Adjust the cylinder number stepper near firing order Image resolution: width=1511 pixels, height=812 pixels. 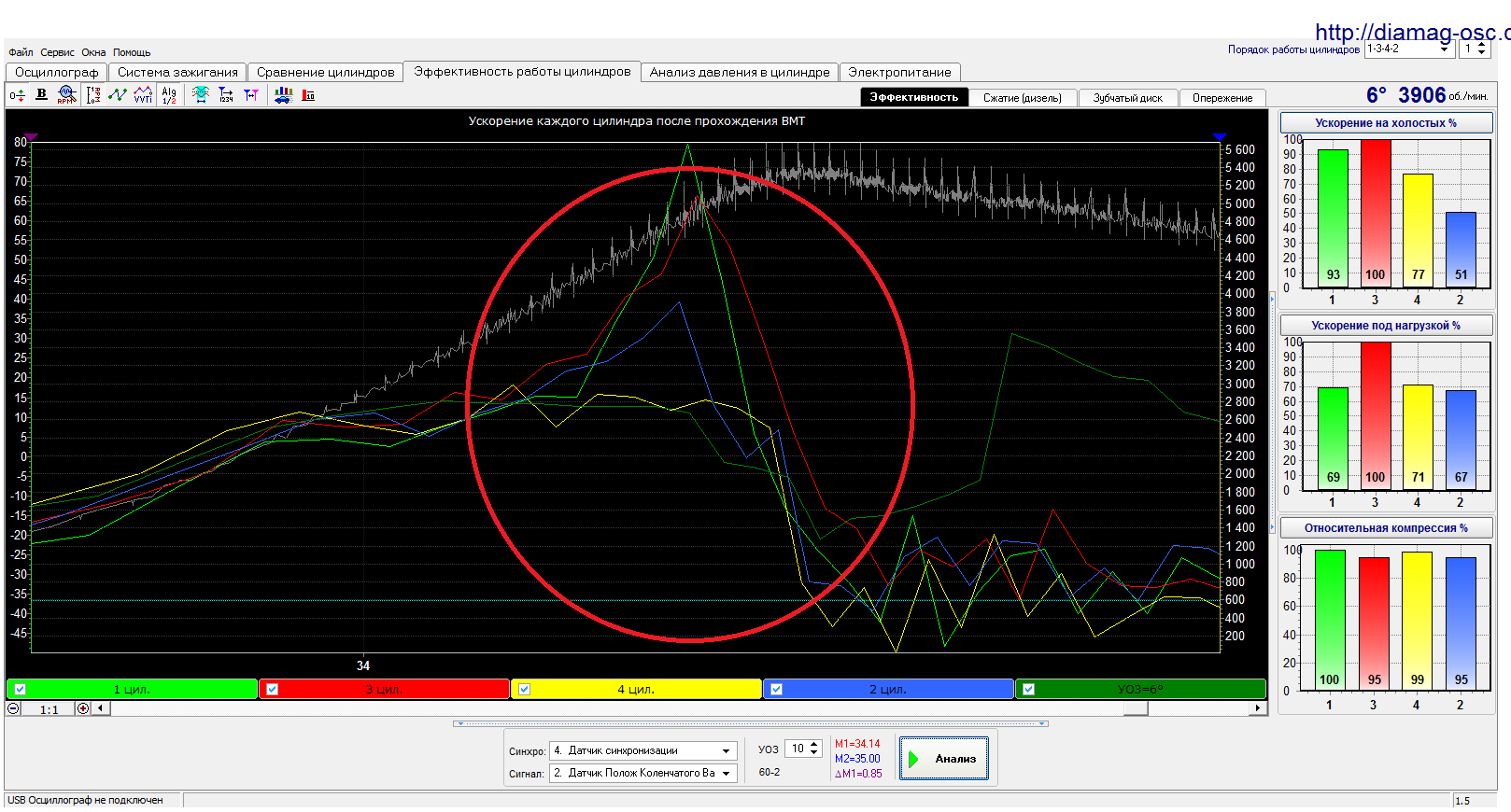click(x=1481, y=49)
